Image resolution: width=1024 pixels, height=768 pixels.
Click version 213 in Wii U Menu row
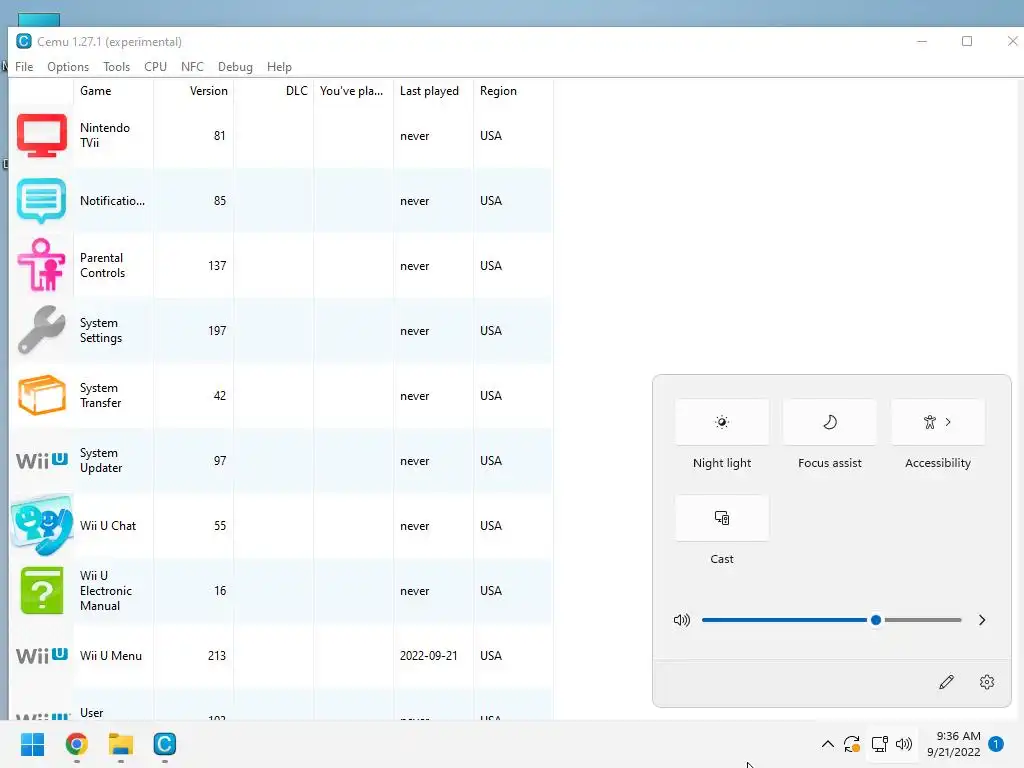[x=217, y=656]
